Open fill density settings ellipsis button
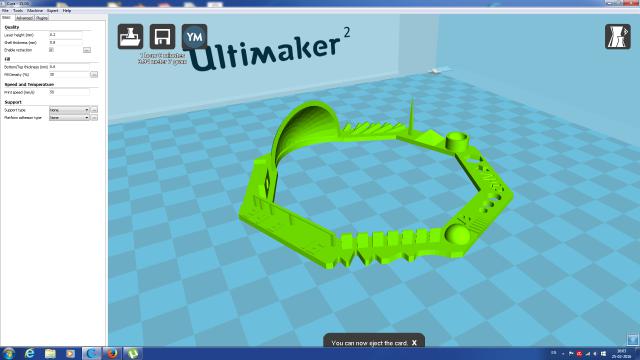This screenshot has width=640, height=360. pyautogui.click(x=94, y=75)
